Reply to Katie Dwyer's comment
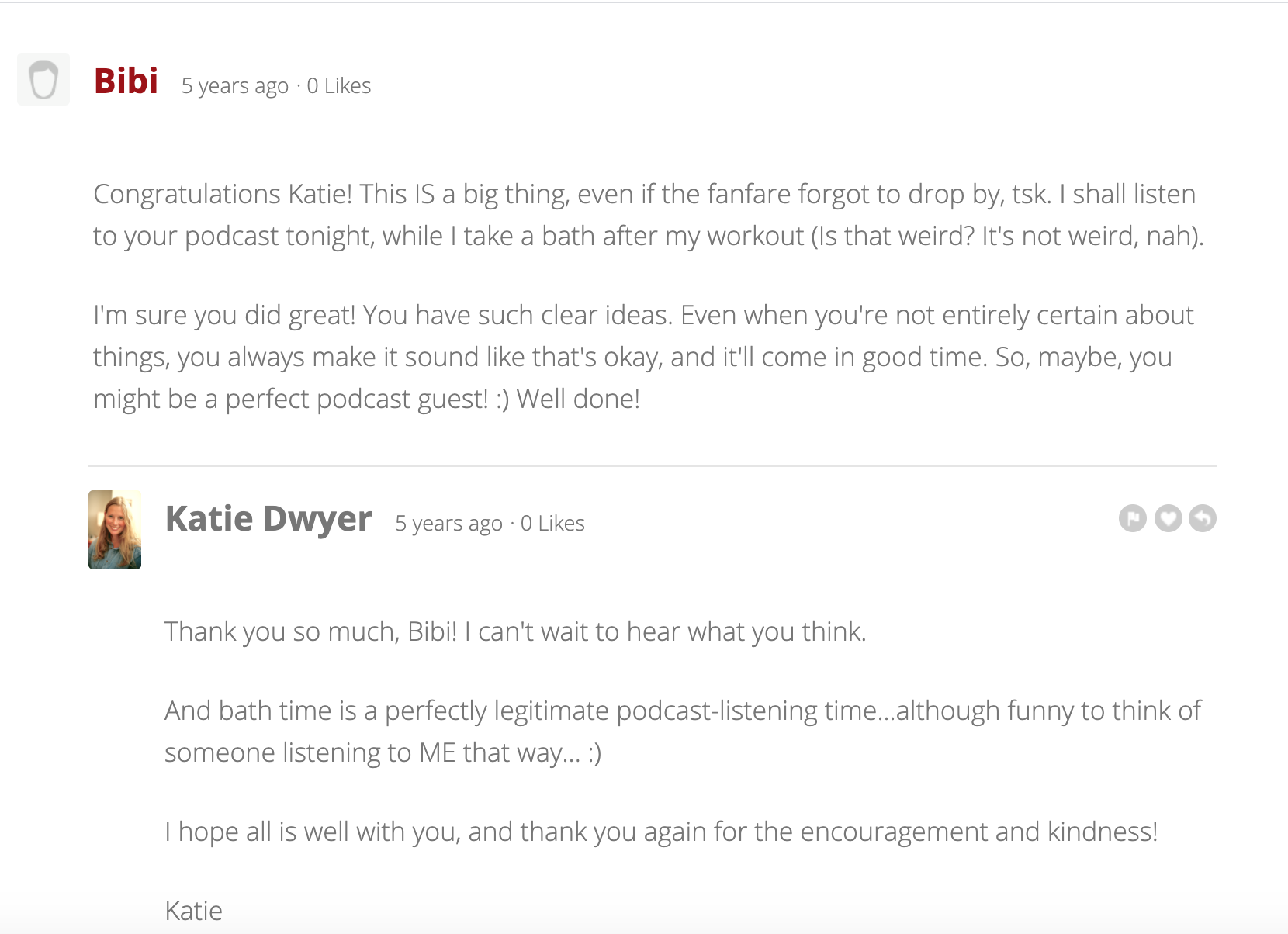Image resolution: width=1288 pixels, height=934 pixels. tap(1203, 518)
